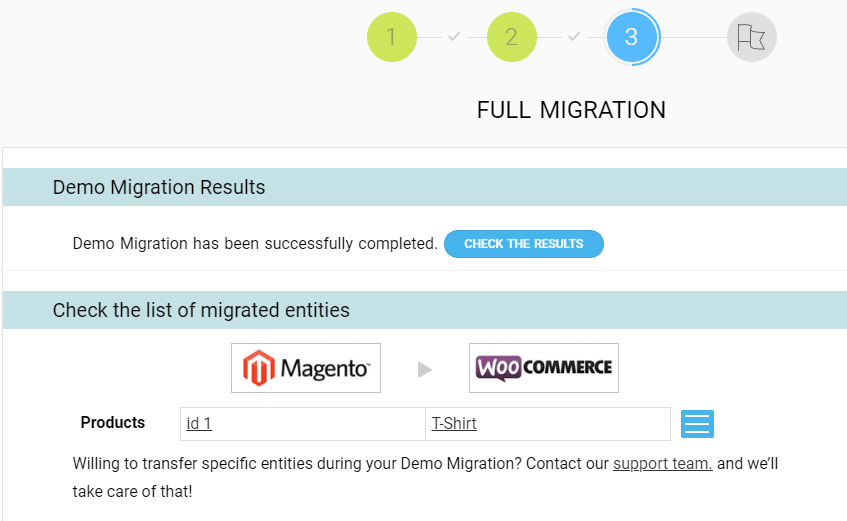
Task: Follow the support team link
Action: point(662,463)
